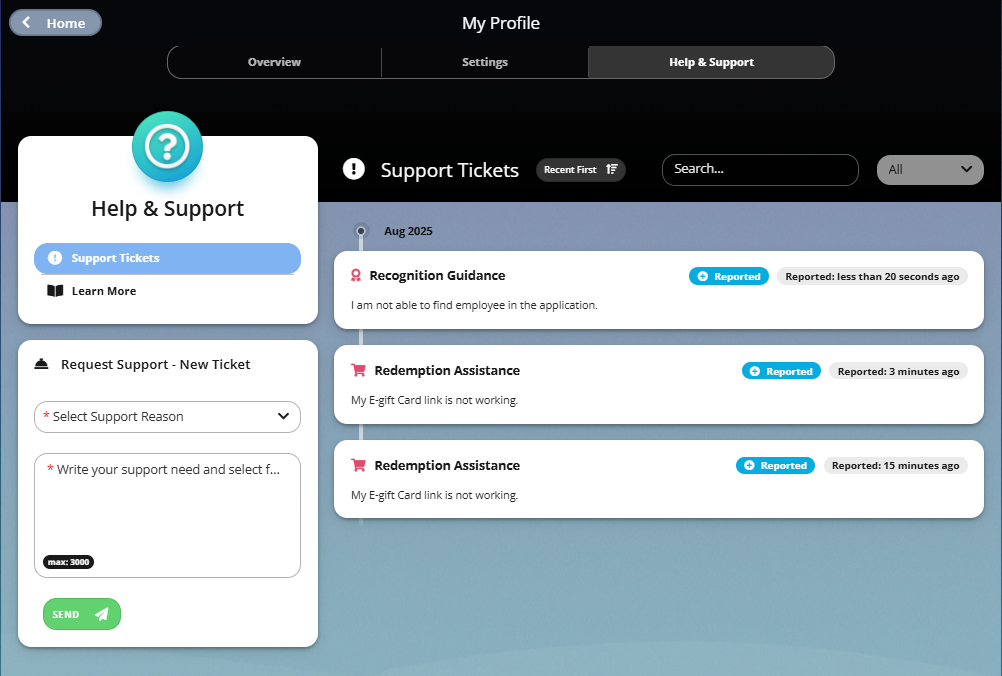Toggle the Recent First sort order

pyautogui.click(x=580, y=169)
